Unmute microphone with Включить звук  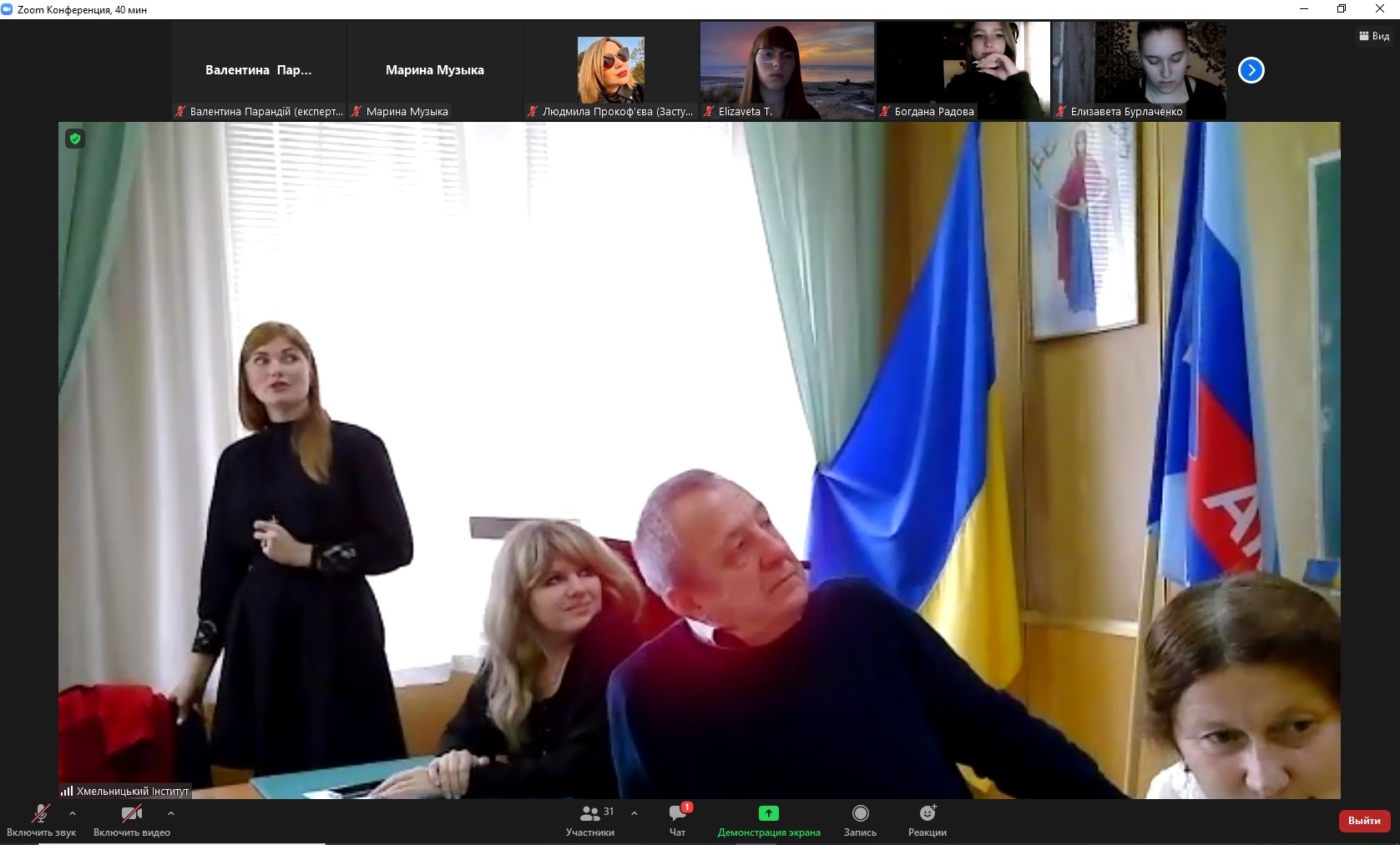click(41, 821)
